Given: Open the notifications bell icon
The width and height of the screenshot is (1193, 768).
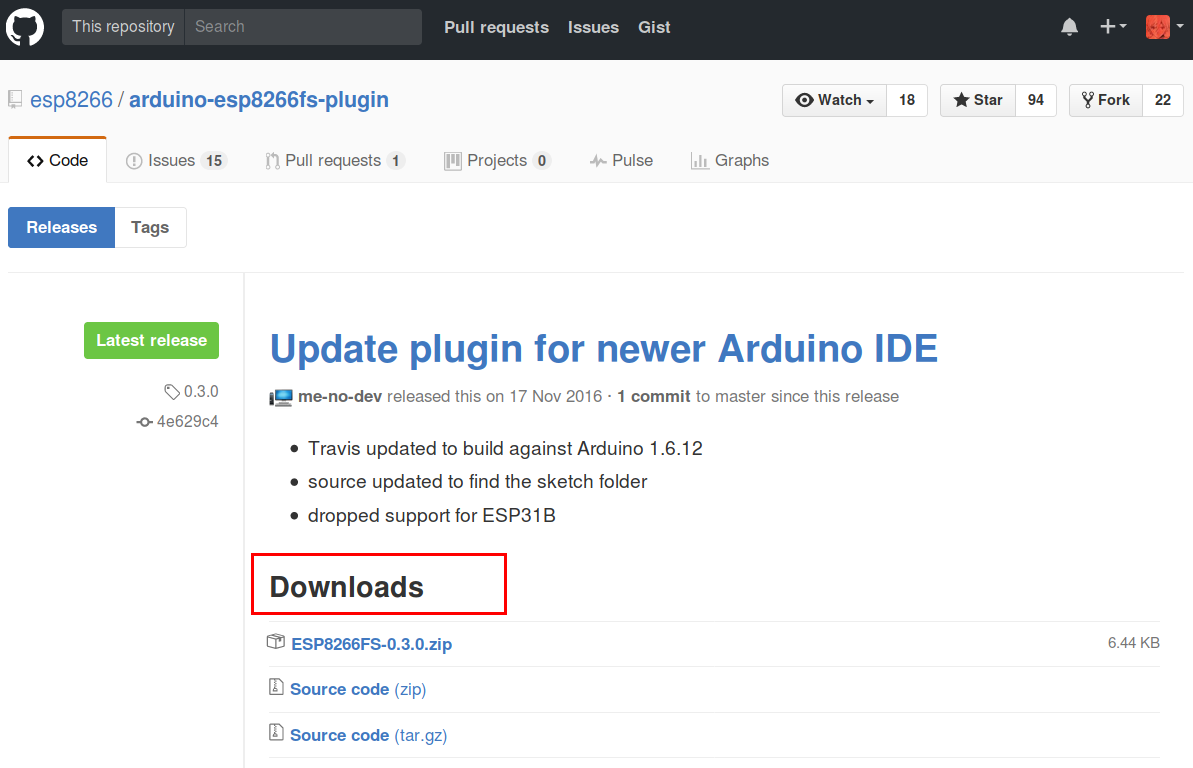Looking at the screenshot, I should (x=1070, y=27).
